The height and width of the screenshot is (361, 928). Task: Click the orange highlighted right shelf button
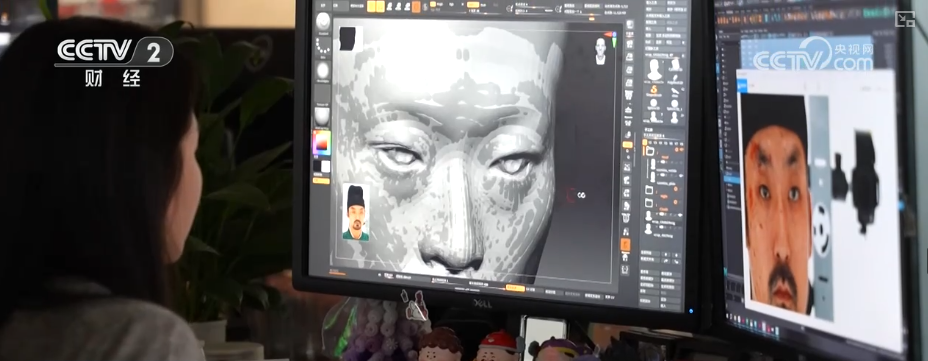pyautogui.click(x=625, y=244)
